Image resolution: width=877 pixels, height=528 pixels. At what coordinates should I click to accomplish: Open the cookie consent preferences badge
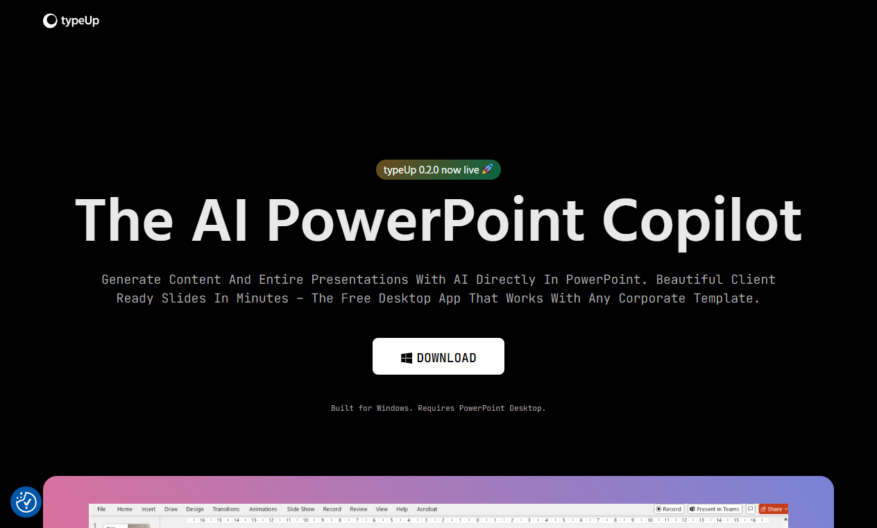(x=26, y=502)
